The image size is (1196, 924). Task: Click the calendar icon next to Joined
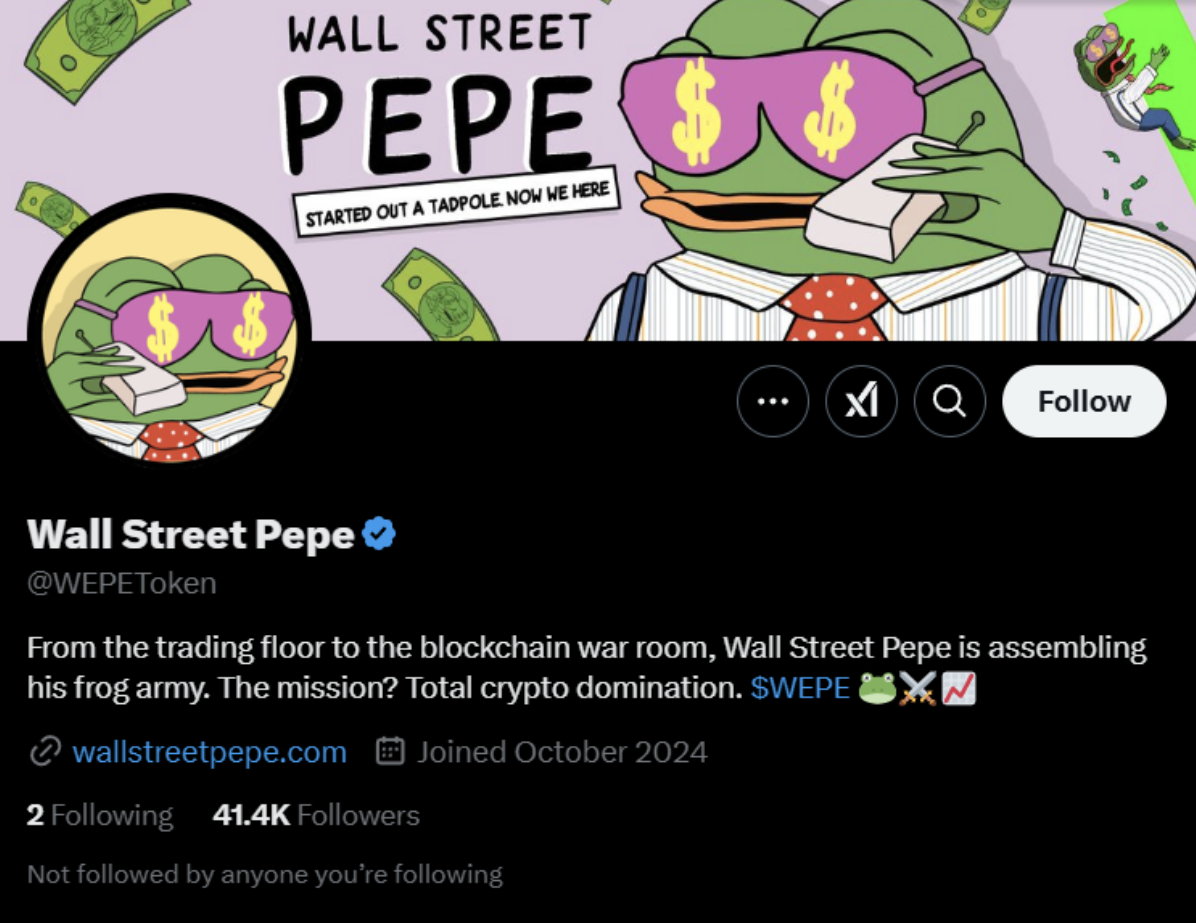(x=390, y=752)
